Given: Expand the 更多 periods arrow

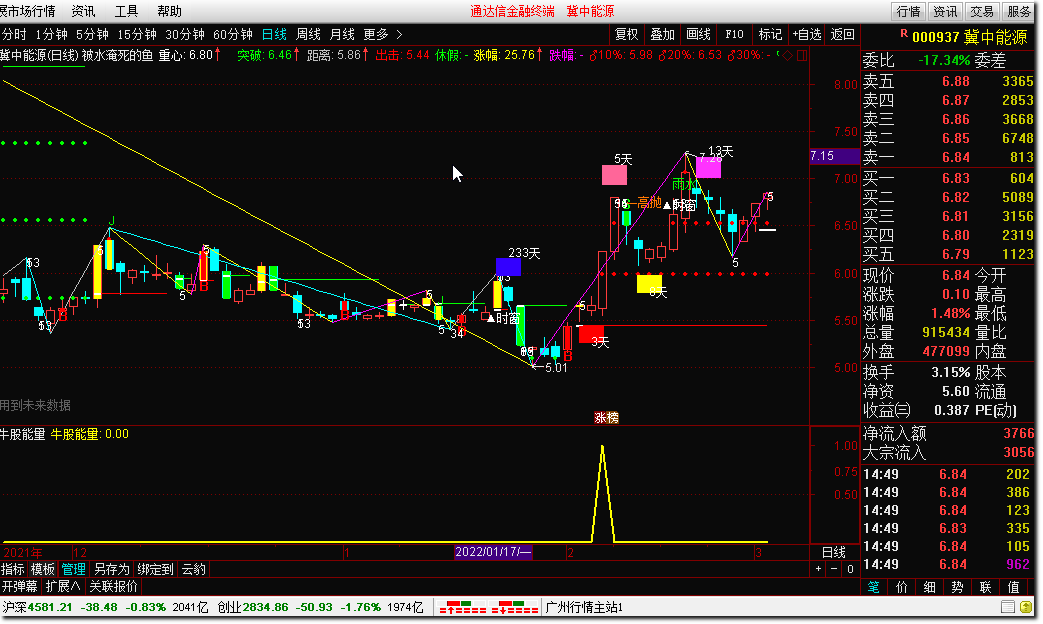Looking at the screenshot, I should (x=399, y=34).
